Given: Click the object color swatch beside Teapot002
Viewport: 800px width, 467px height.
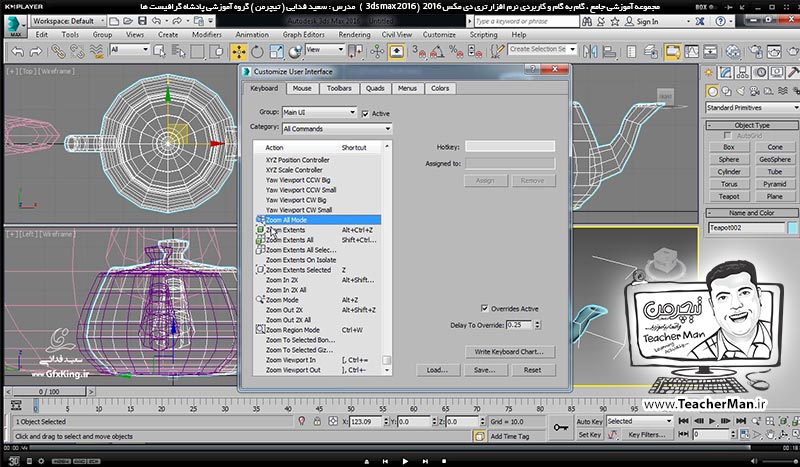Looking at the screenshot, I should tap(792, 228).
